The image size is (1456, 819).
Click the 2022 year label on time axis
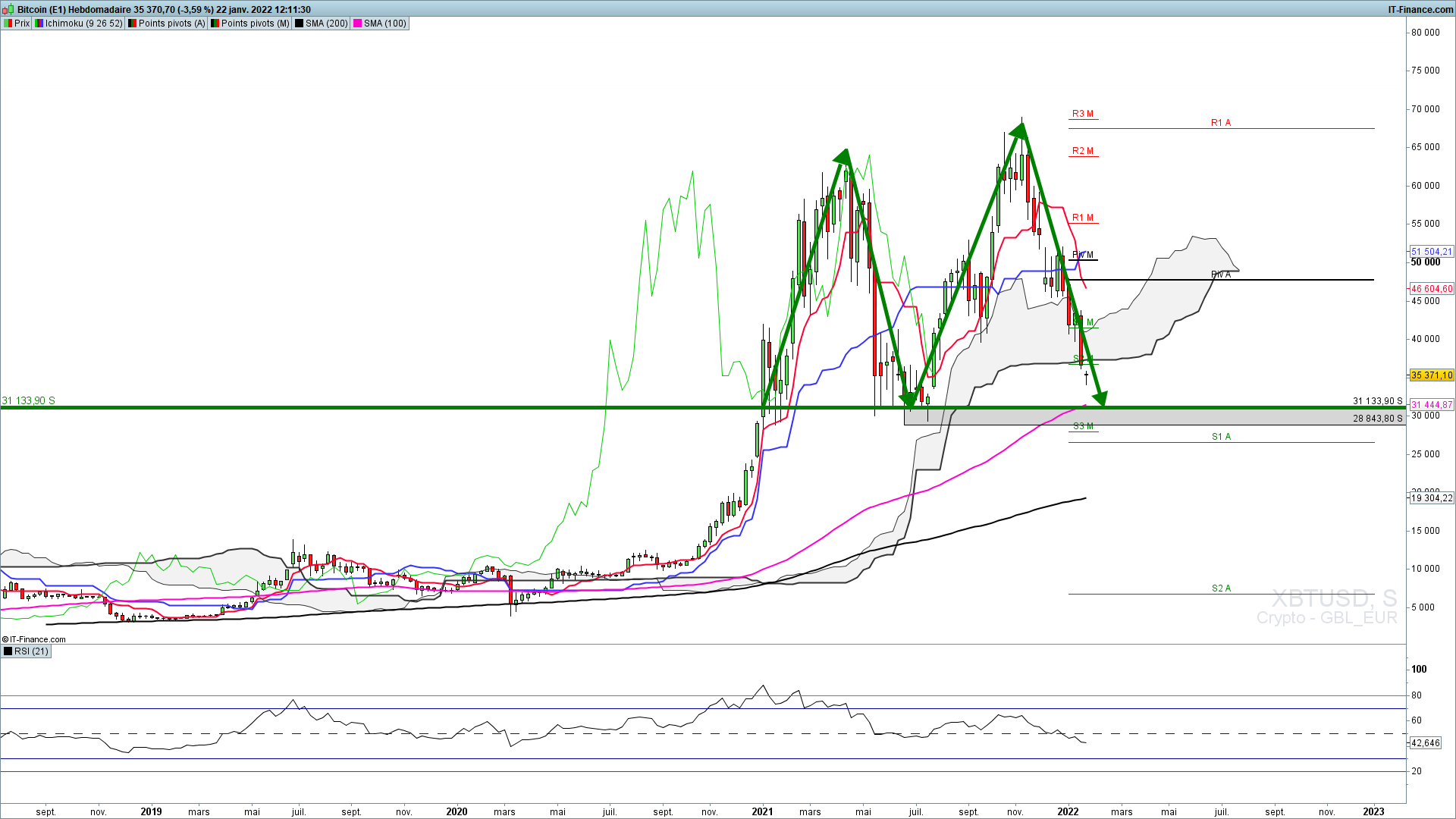(x=1068, y=811)
